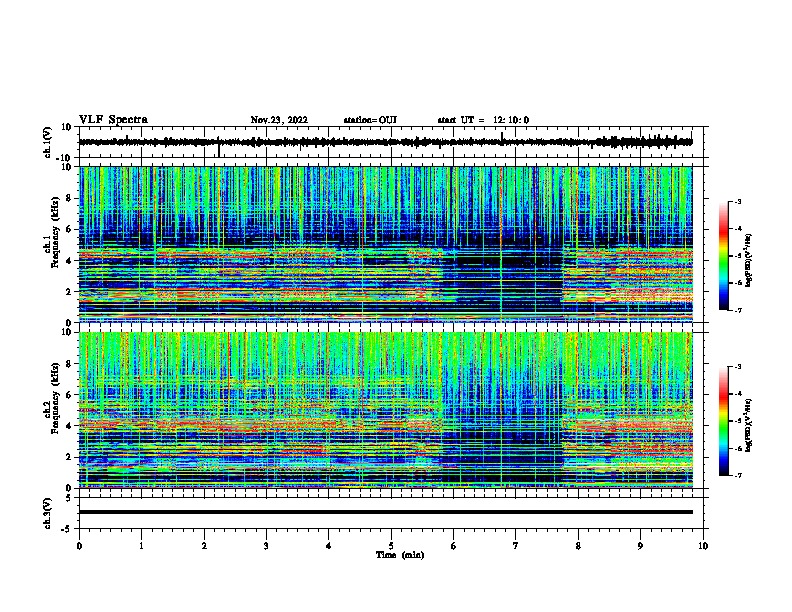This screenshot has height=612, width=792.
Task: Click time axis tick label "7"
Action: [516, 546]
